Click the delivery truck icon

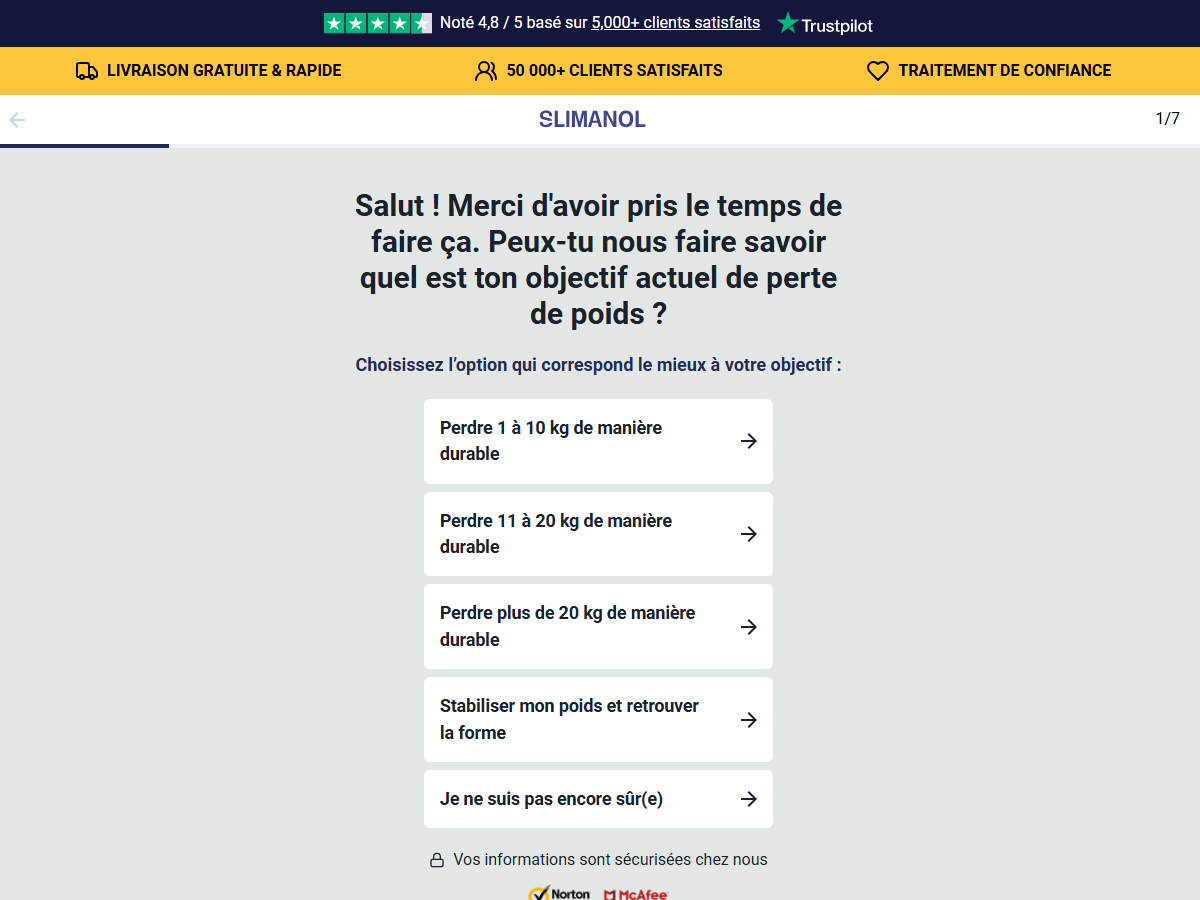[87, 71]
